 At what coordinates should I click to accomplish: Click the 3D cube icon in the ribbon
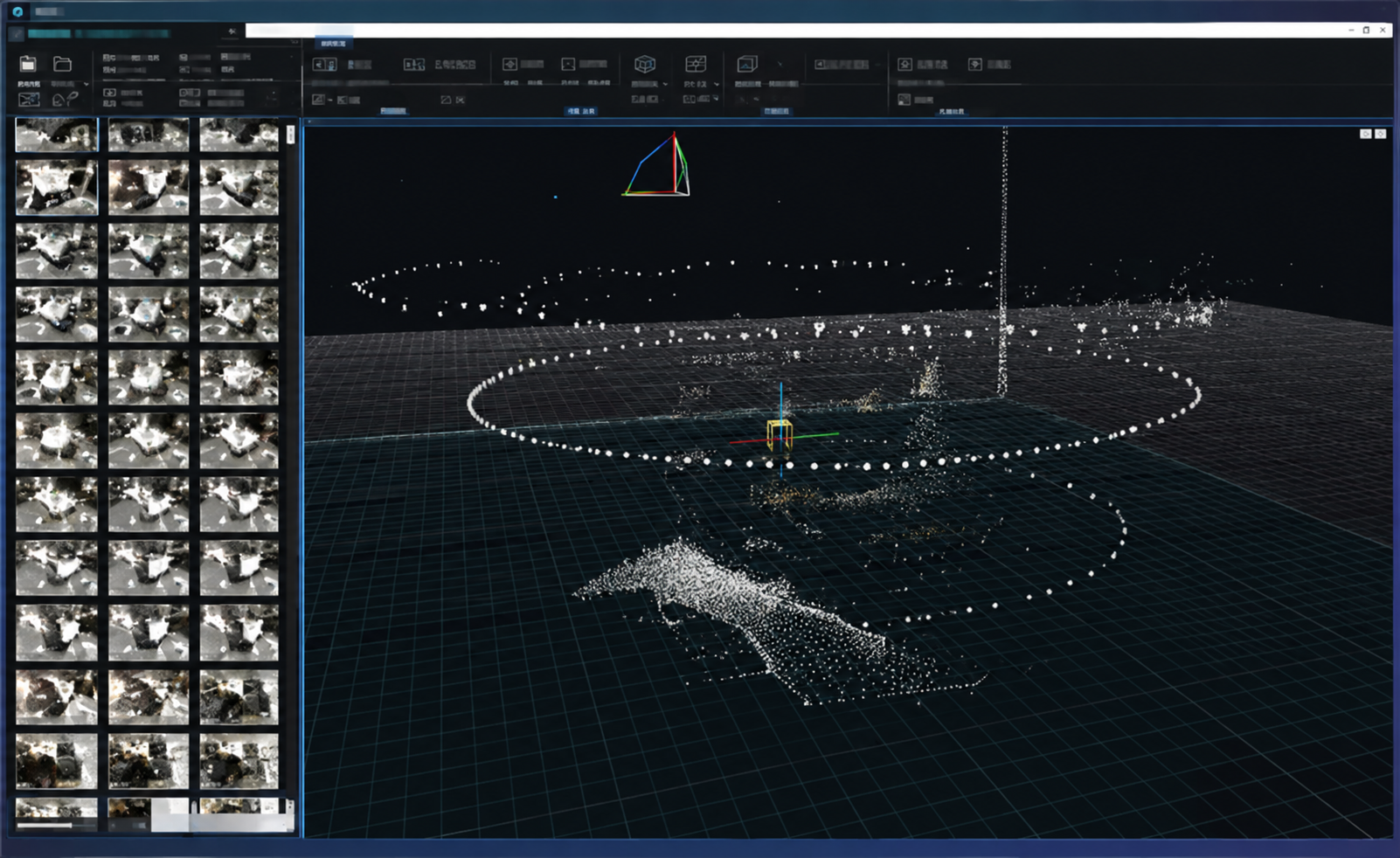[x=645, y=64]
